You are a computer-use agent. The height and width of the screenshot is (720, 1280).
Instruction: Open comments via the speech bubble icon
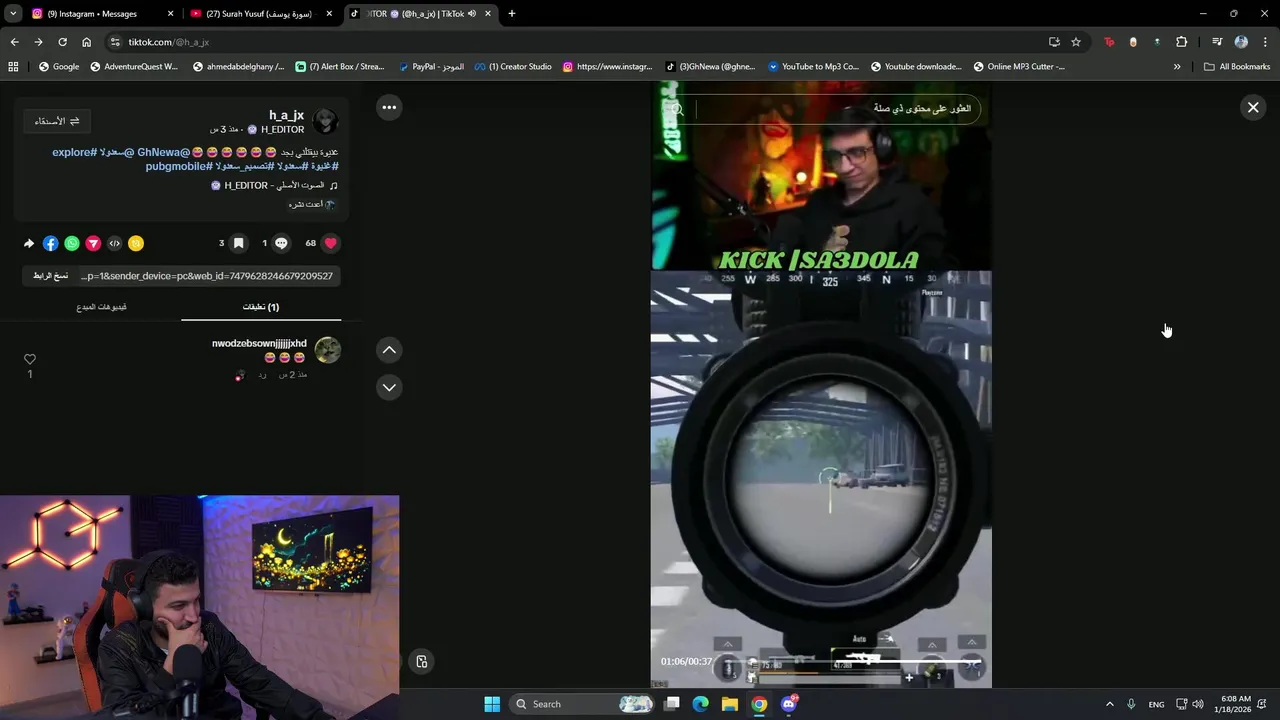281,243
